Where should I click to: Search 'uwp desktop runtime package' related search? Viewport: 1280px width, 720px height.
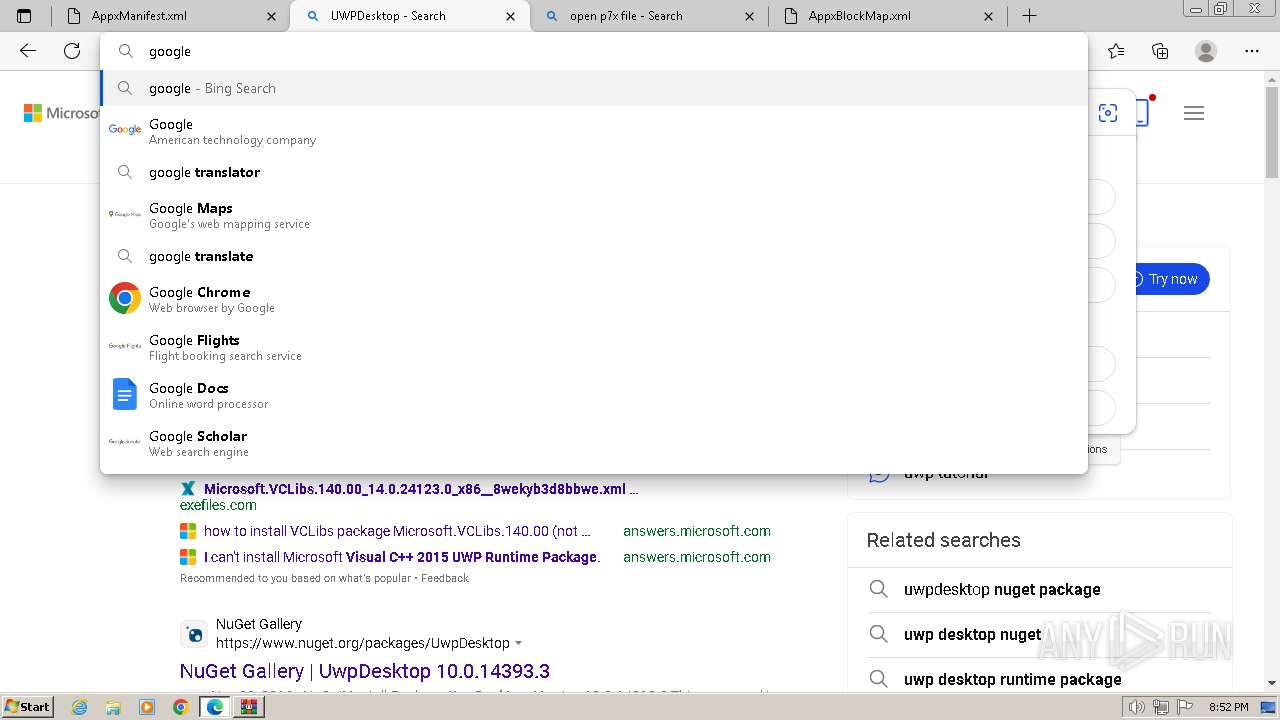click(1012, 679)
